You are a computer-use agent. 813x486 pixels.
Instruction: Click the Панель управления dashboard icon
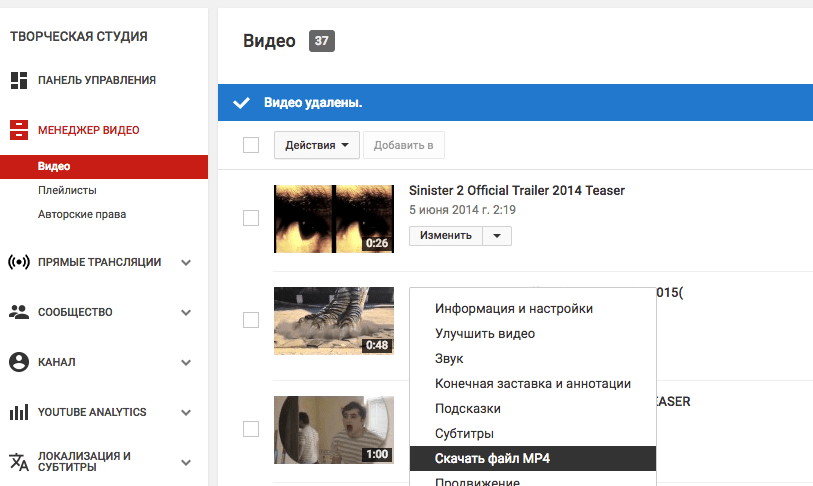click(x=18, y=80)
